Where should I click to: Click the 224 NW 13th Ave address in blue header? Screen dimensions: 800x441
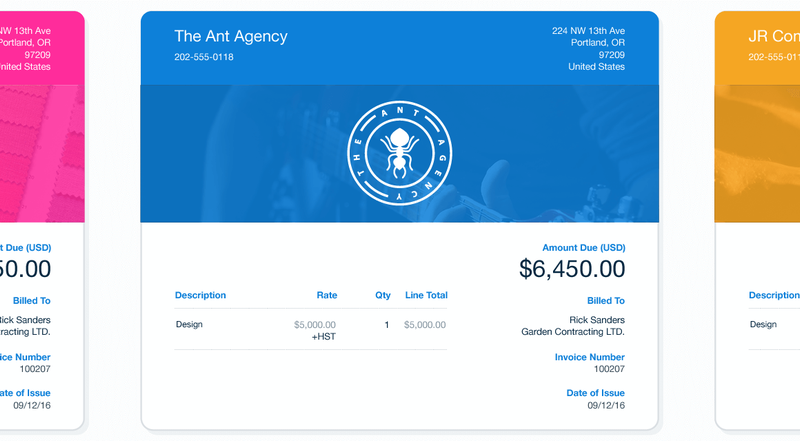[589, 31]
